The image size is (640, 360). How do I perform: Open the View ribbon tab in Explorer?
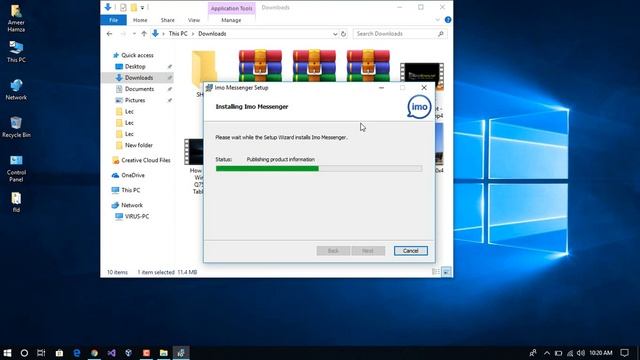tap(194, 20)
